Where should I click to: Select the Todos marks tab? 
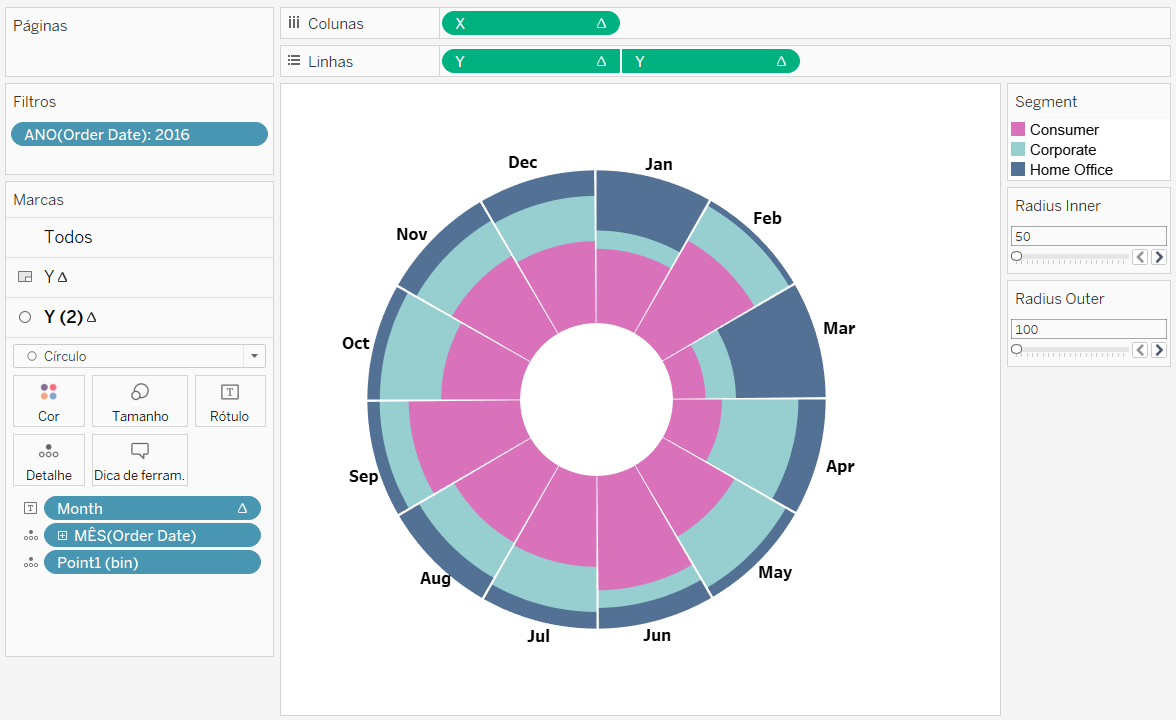140,237
